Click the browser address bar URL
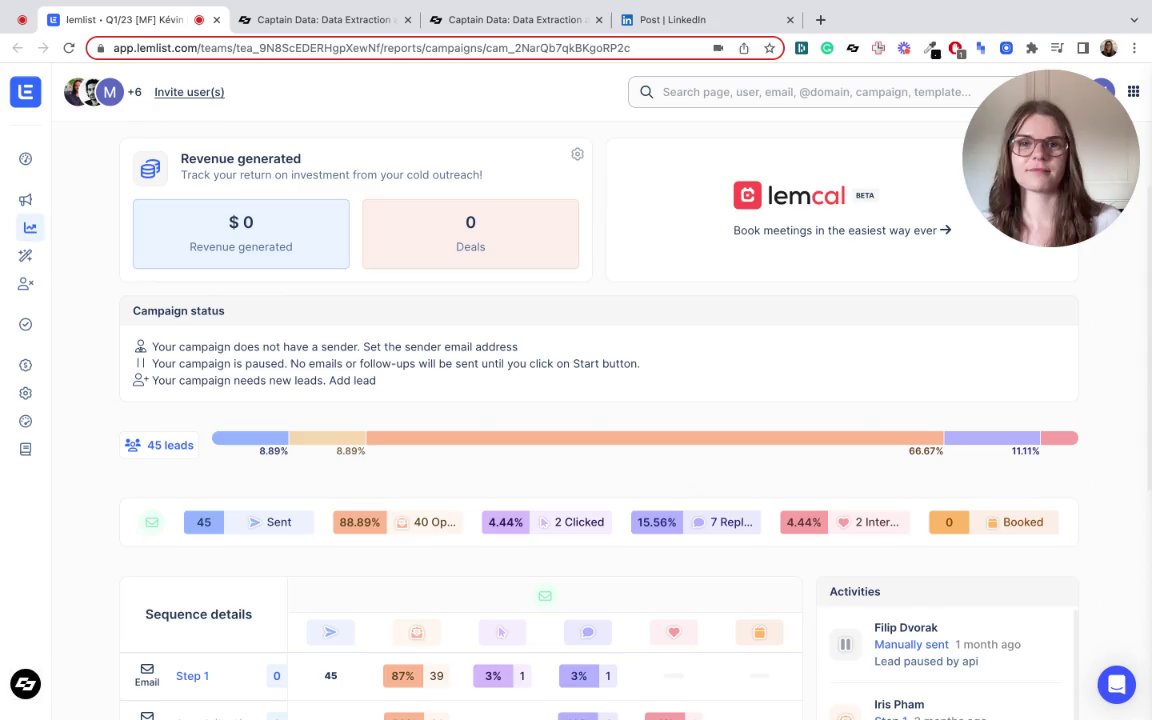This screenshot has width=1152, height=720. [371, 48]
